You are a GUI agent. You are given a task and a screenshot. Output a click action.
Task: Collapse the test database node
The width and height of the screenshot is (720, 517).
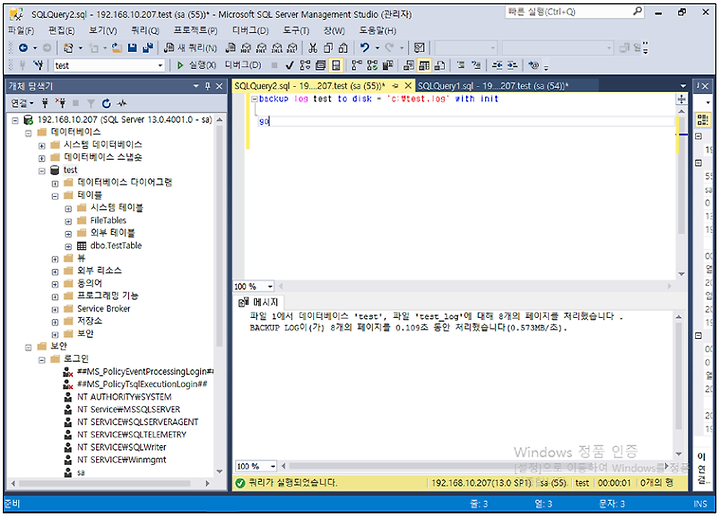click(x=42, y=171)
